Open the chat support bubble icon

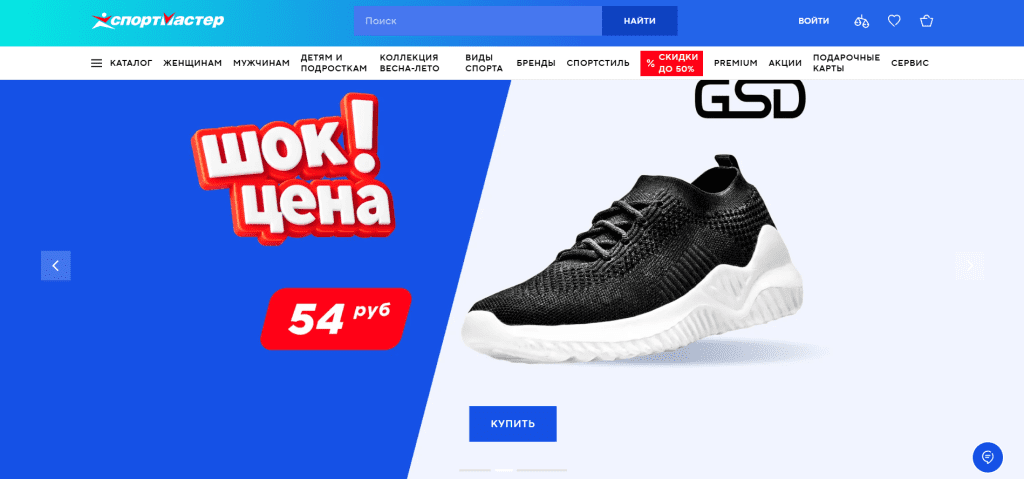987,457
